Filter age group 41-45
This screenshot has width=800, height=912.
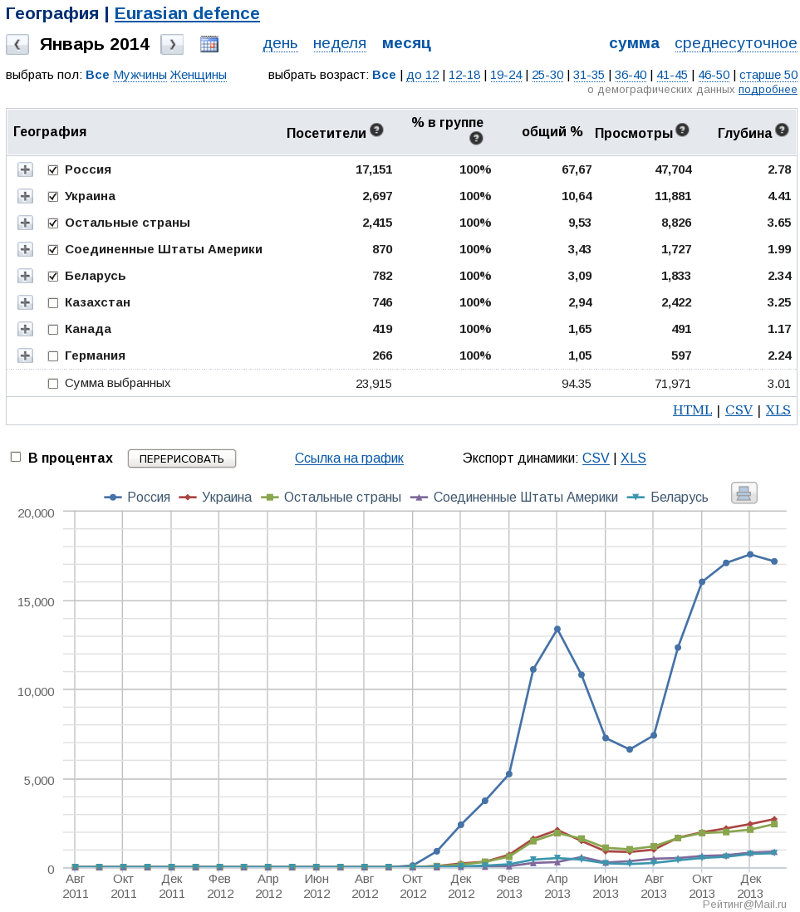coord(672,75)
